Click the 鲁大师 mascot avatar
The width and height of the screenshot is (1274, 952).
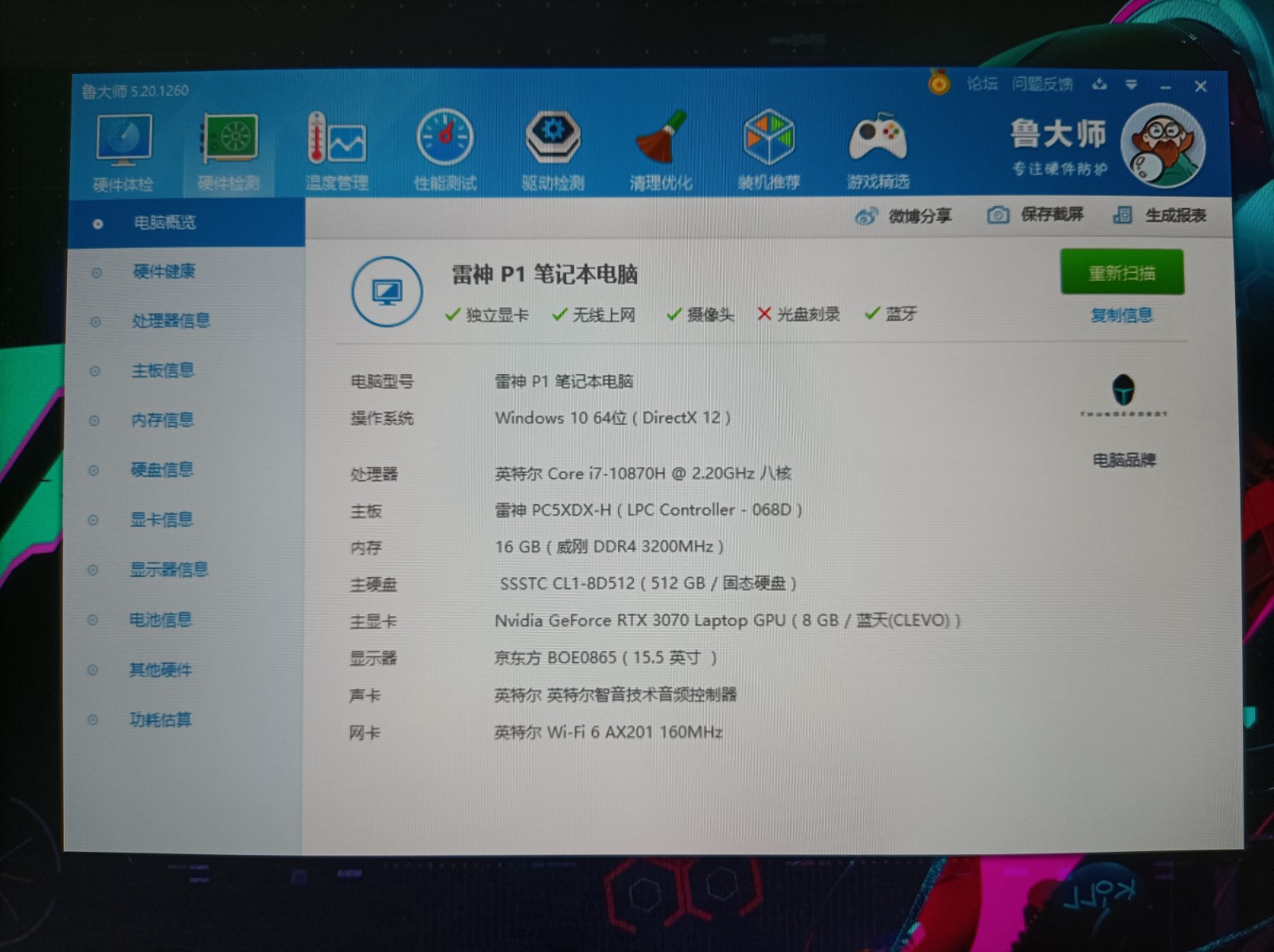(1163, 146)
